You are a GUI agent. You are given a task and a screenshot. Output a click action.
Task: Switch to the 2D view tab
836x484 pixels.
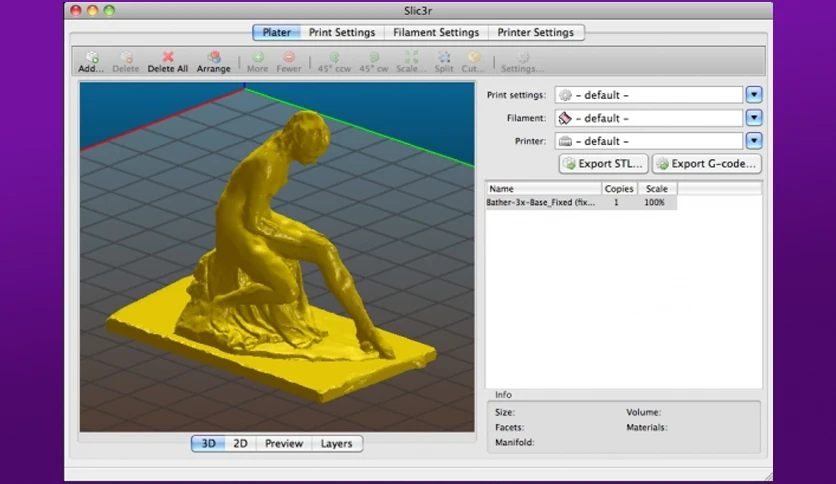[x=240, y=443]
